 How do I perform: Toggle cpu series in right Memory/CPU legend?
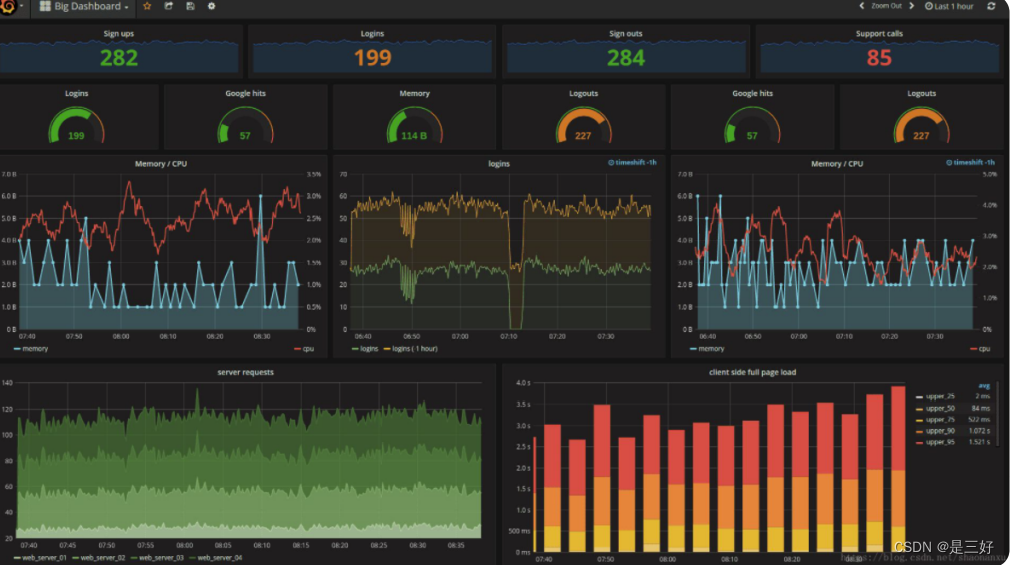click(x=980, y=349)
